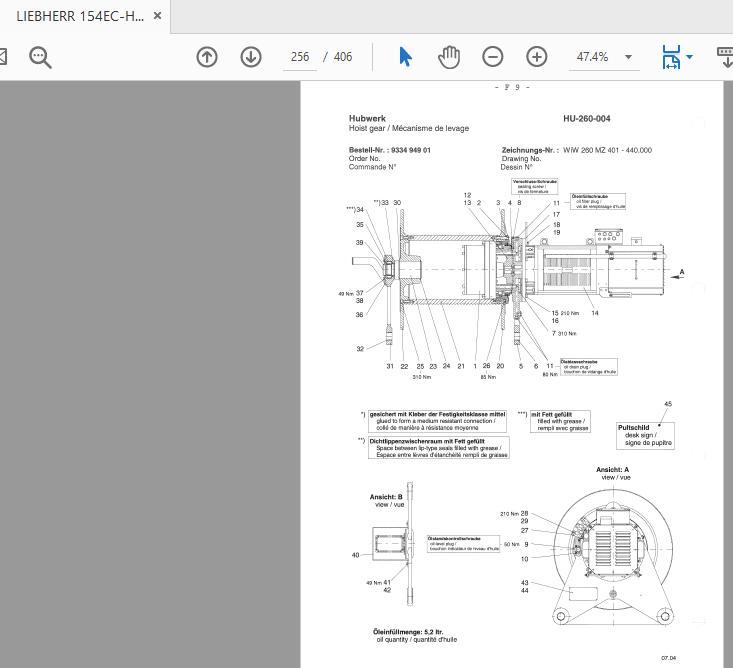Click the scrolling mode icon at toolbar end

(x=726, y=57)
